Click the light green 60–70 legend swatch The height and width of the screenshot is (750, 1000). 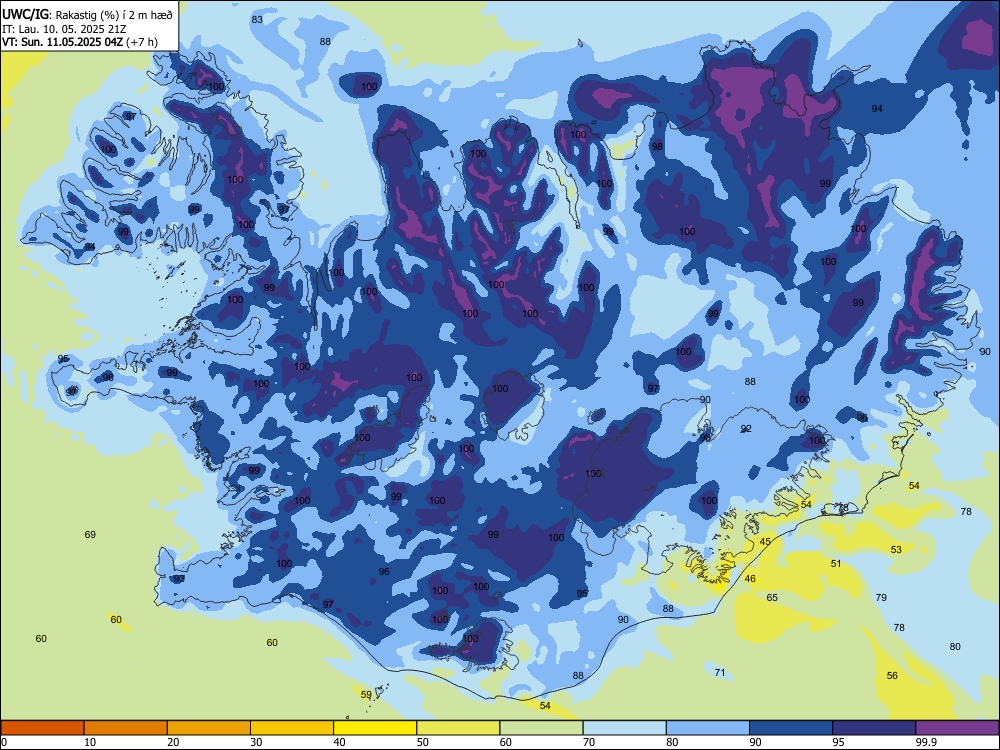coord(541,728)
